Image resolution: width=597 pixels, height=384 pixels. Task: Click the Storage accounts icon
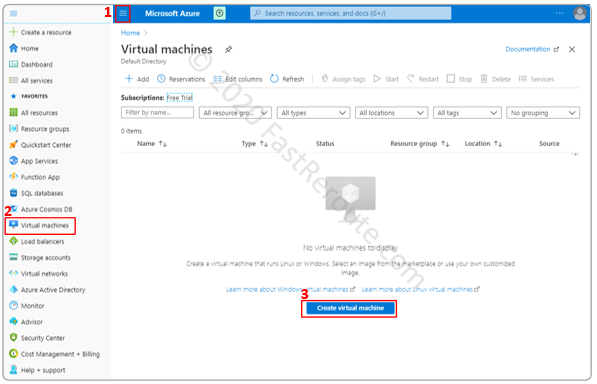point(13,257)
